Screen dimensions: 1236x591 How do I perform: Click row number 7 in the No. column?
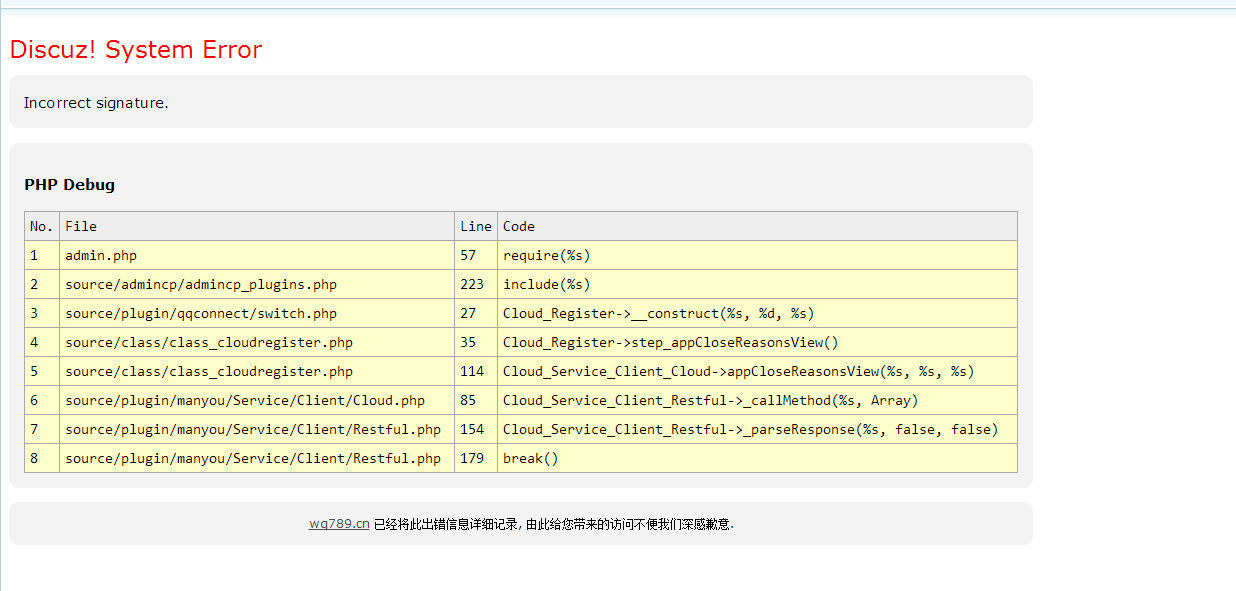tap(42, 429)
